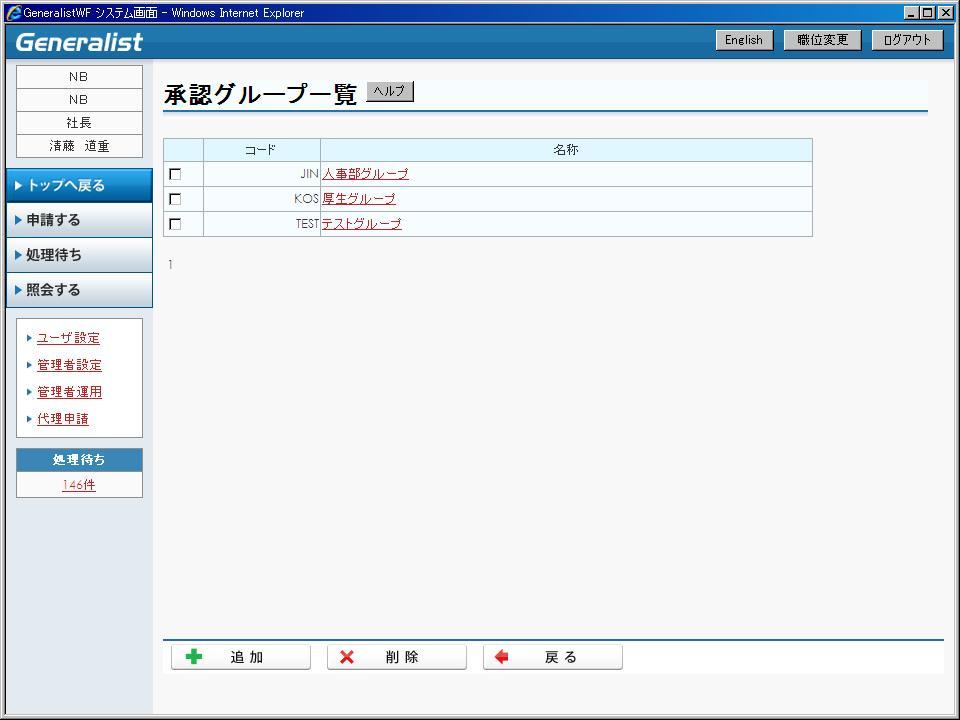The image size is (960, 720).
Task: Open the 厚生グループ link
Action: (359, 199)
